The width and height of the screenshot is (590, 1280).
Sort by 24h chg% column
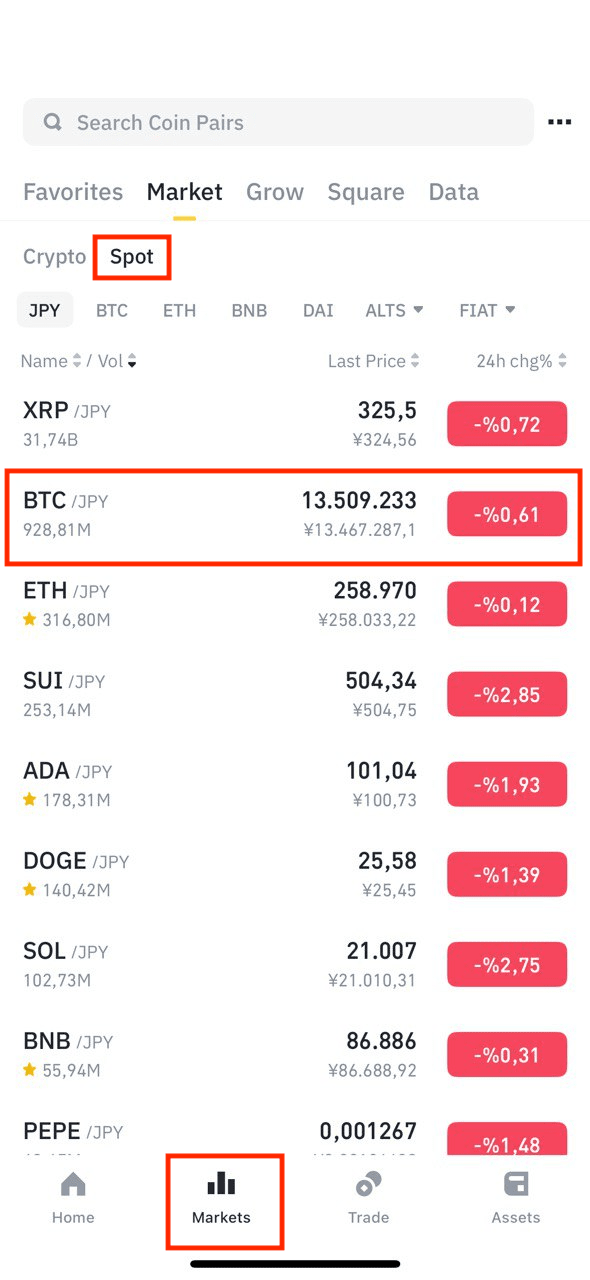click(x=522, y=361)
